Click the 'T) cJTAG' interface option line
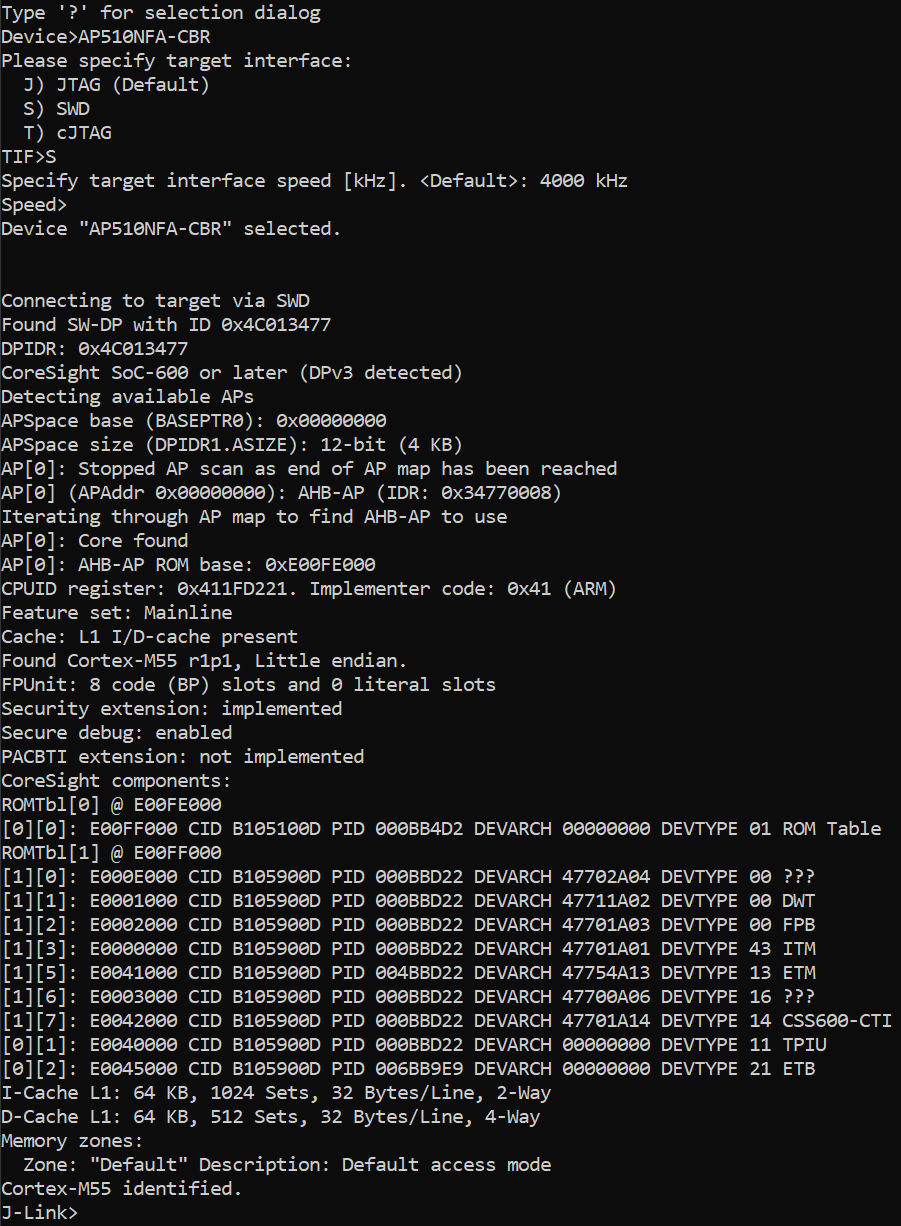 pyautogui.click(x=67, y=133)
